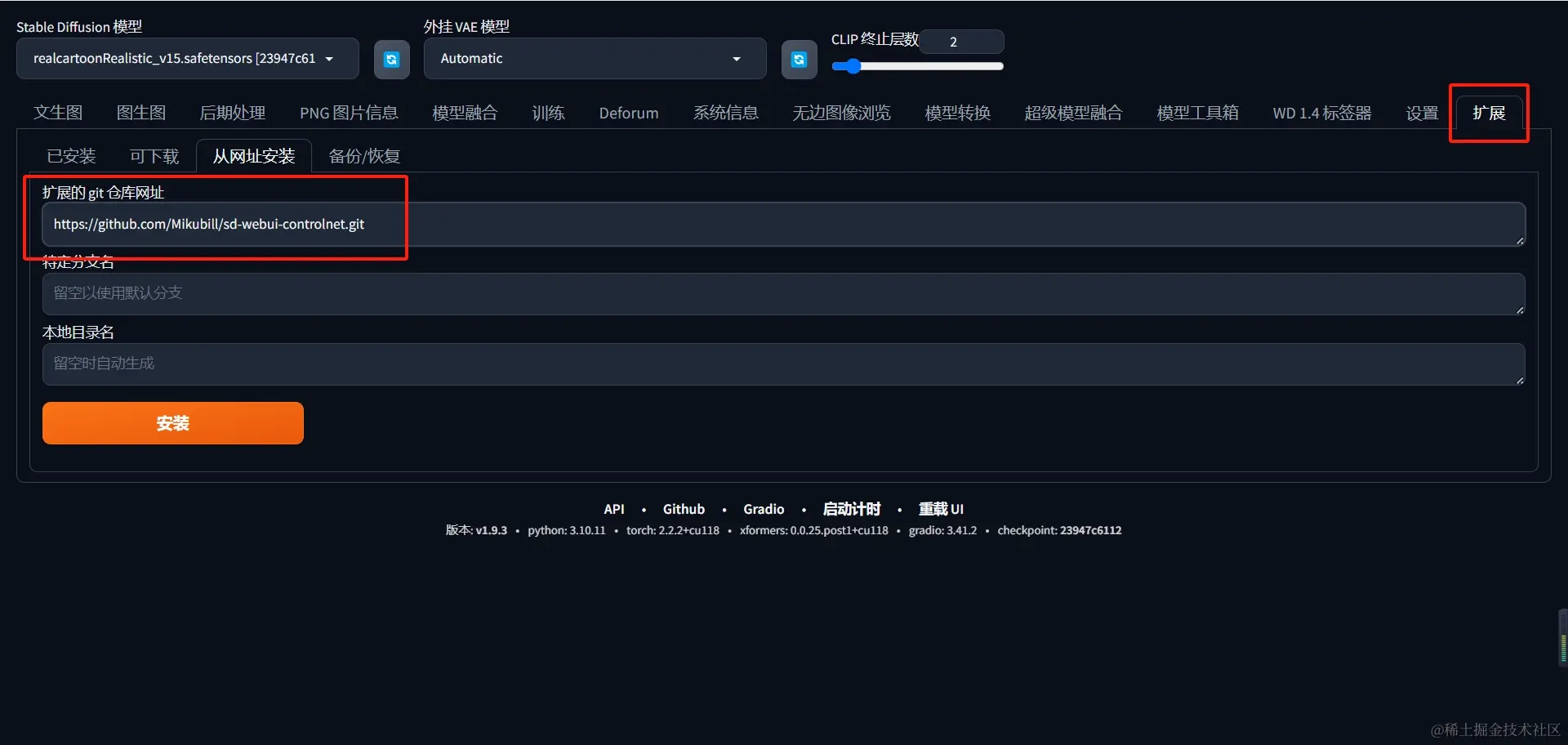
Task: Open the 超级模型融合 tab
Action: point(1074,113)
